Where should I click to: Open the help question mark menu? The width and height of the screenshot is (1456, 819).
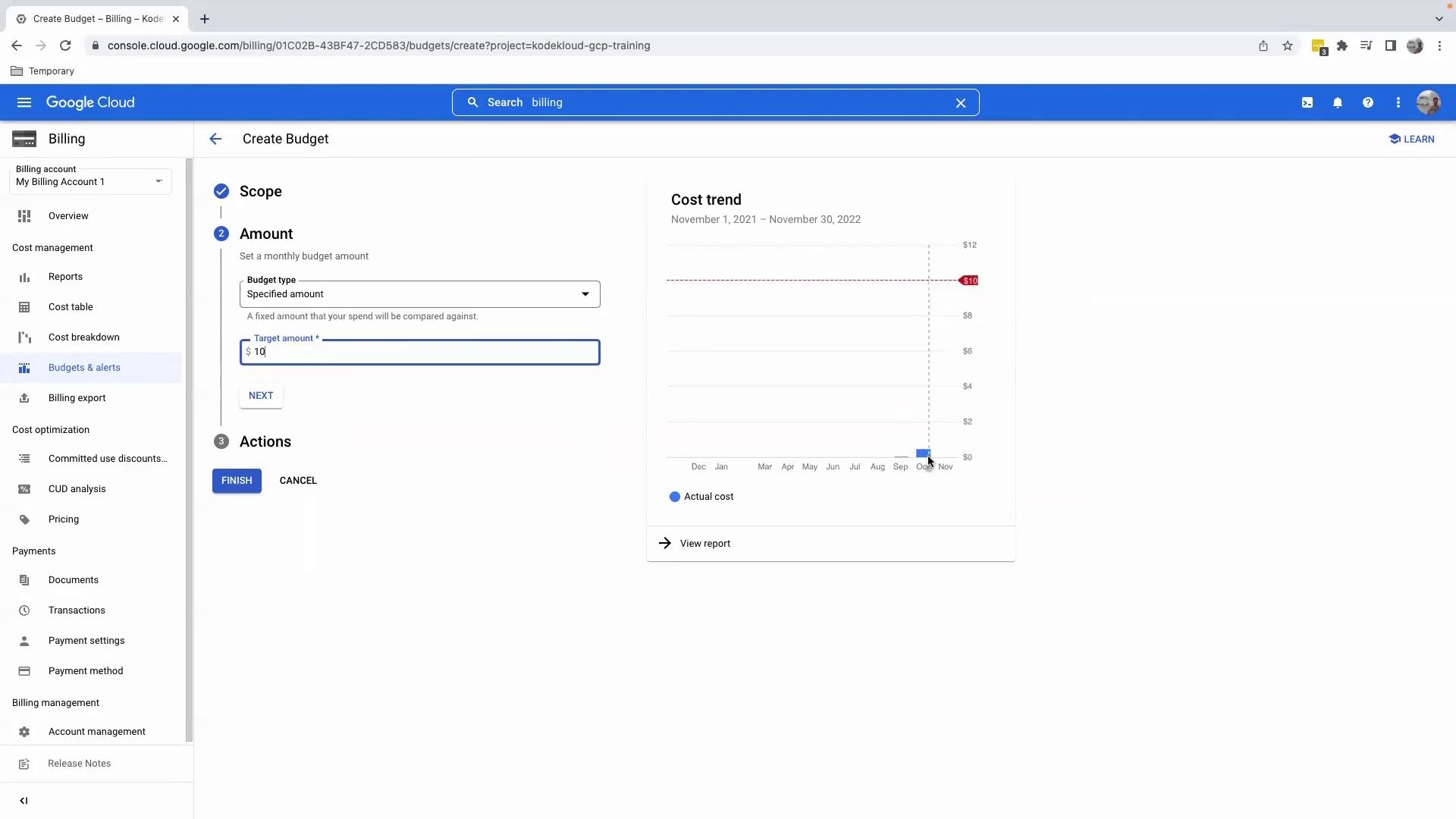(x=1368, y=102)
